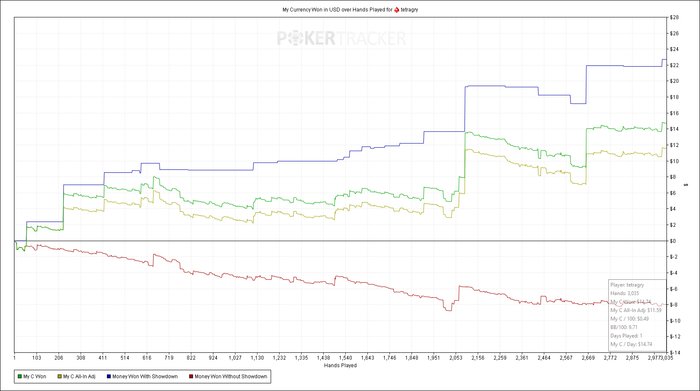Viewport: 700px width, 391px height.
Task: Click the 1,027 tick label on the x-axis
Action: point(235,358)
